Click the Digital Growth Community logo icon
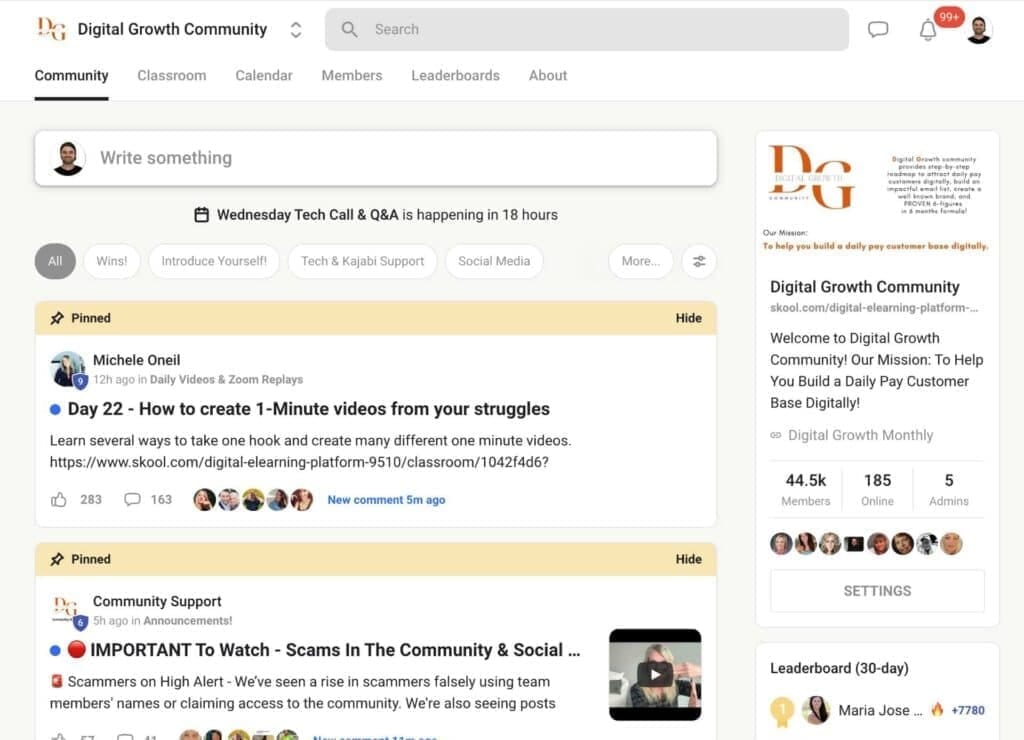 coord(51,29)
